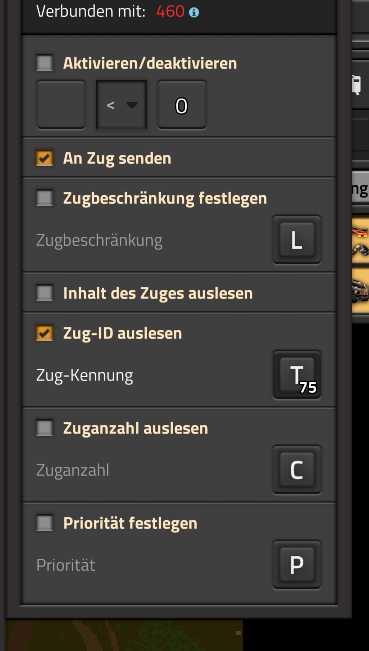Select the top item thumbnail at right edge

[360, 240]
